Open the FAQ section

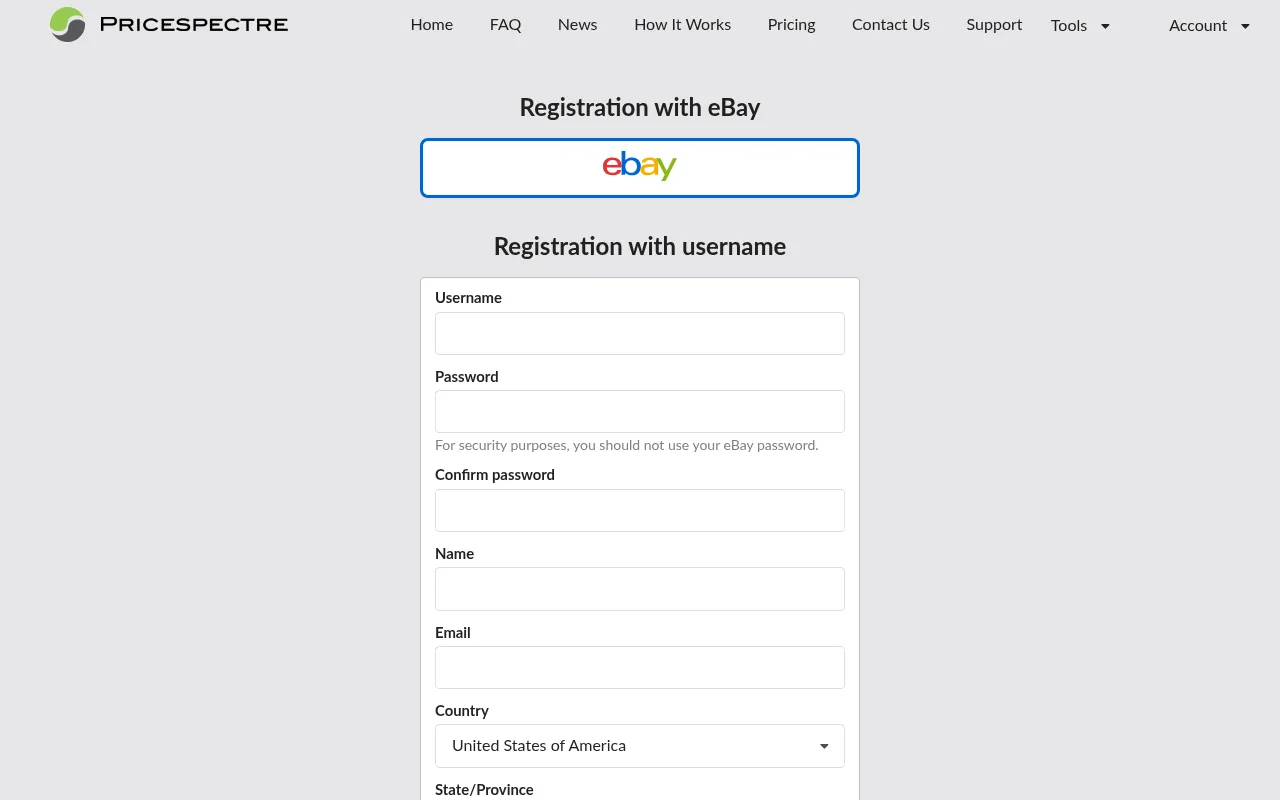505,25
